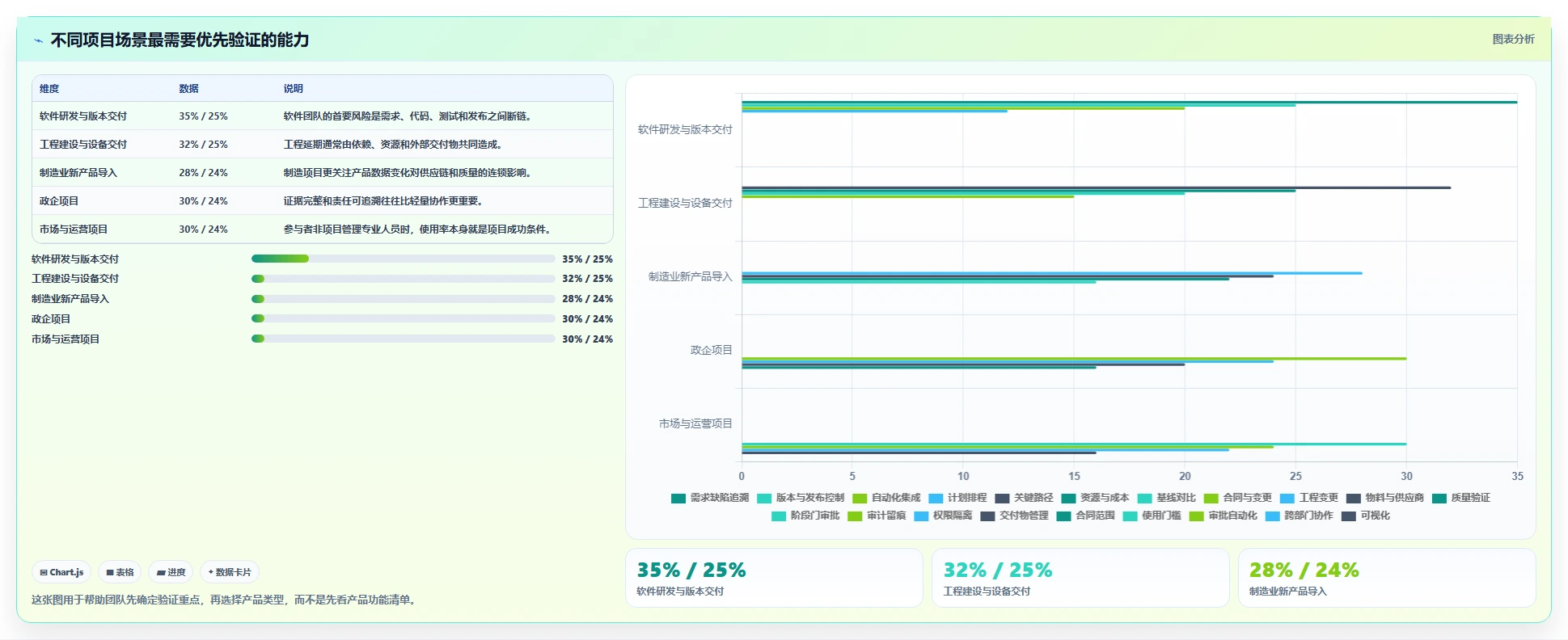Click the 市场与运营项目 progress bar
Image resolution: width=1568 pixels, height=640 pixels.
click(403, 339)
